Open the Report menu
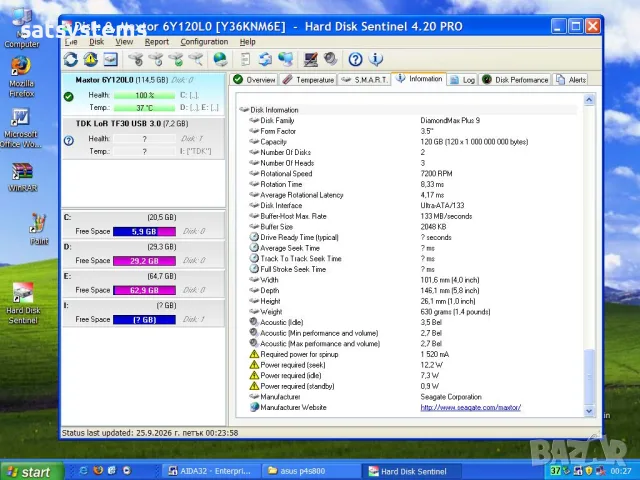Viewport: 640px width, 480px height. click(156, 42)
